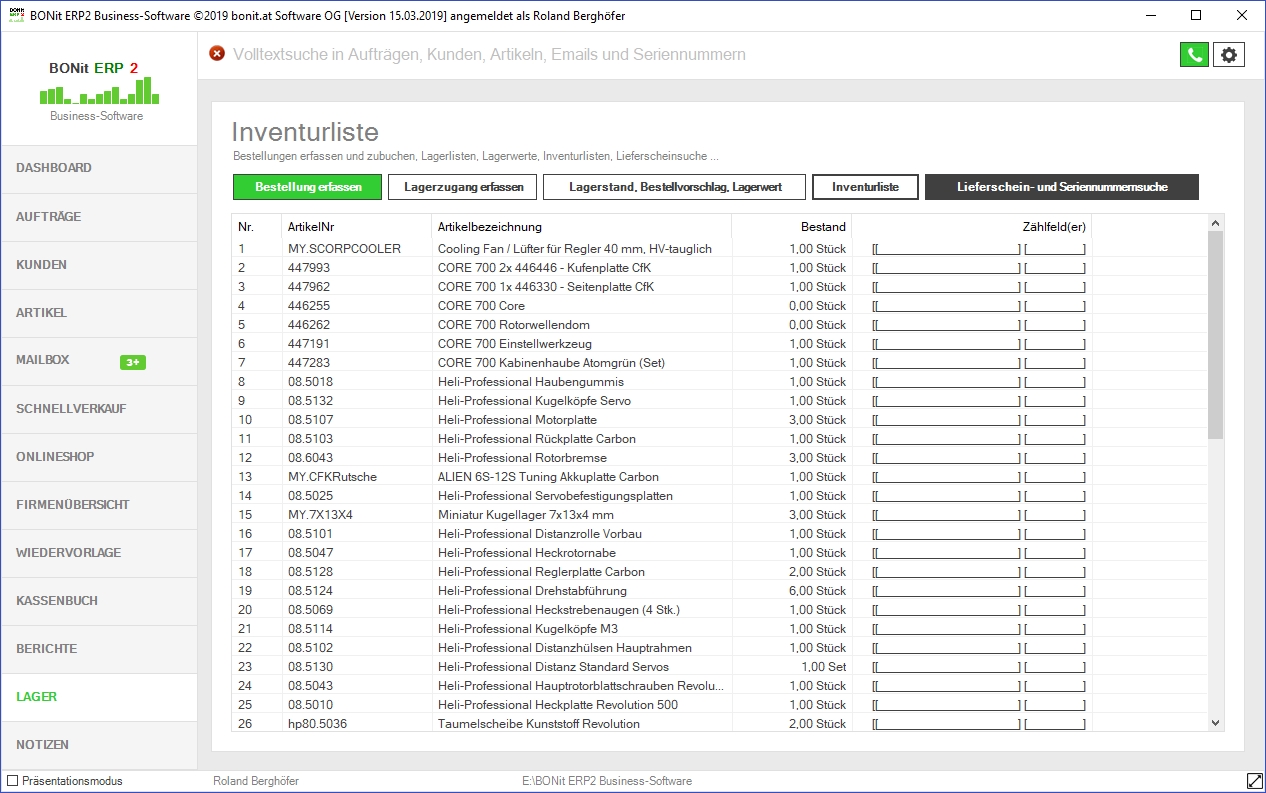
Task: Go to Firmenübersicht
Action: click(x=98, y=505)
